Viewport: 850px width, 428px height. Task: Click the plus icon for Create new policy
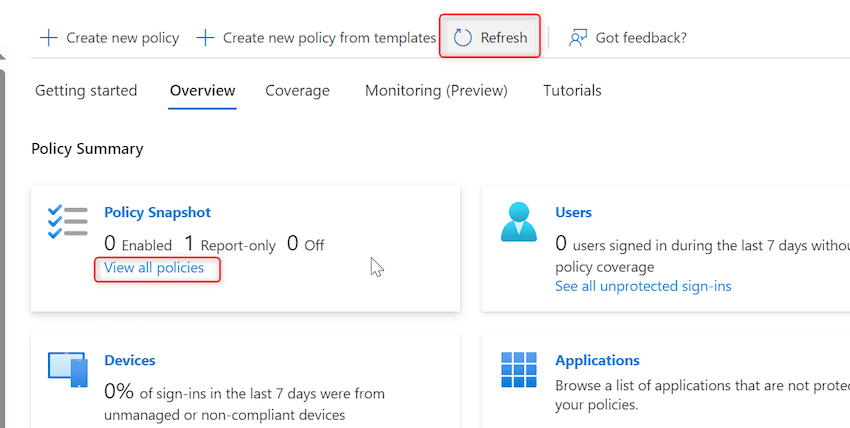point(49,38)
